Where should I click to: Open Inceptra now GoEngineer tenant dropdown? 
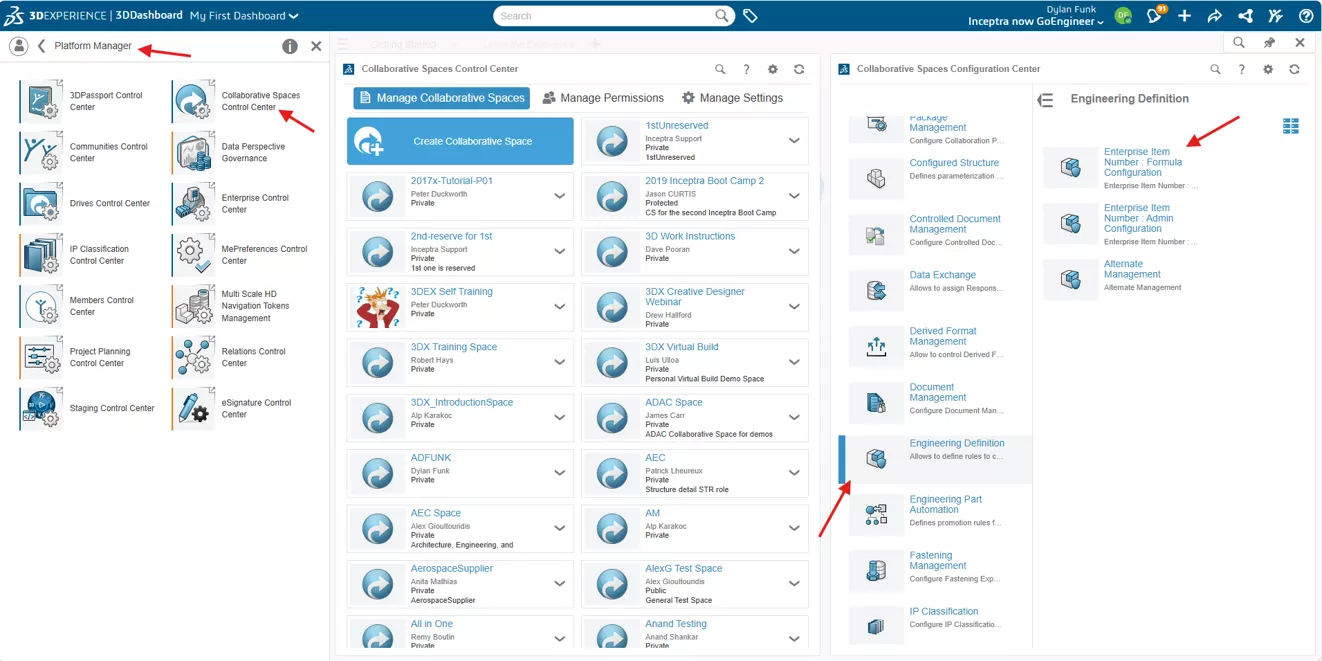click(1036, 22)
